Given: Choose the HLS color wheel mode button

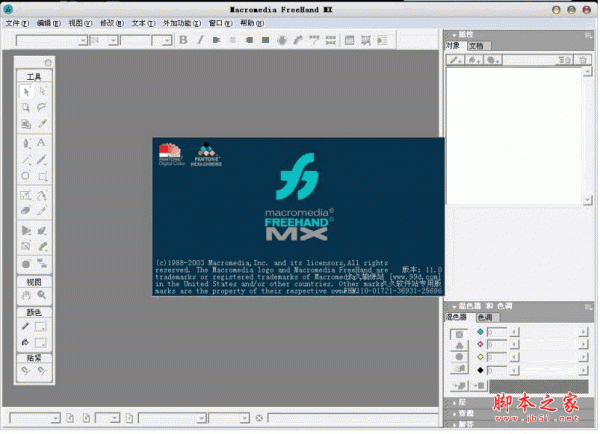Looking at the screenshot, I should (459, 357).
